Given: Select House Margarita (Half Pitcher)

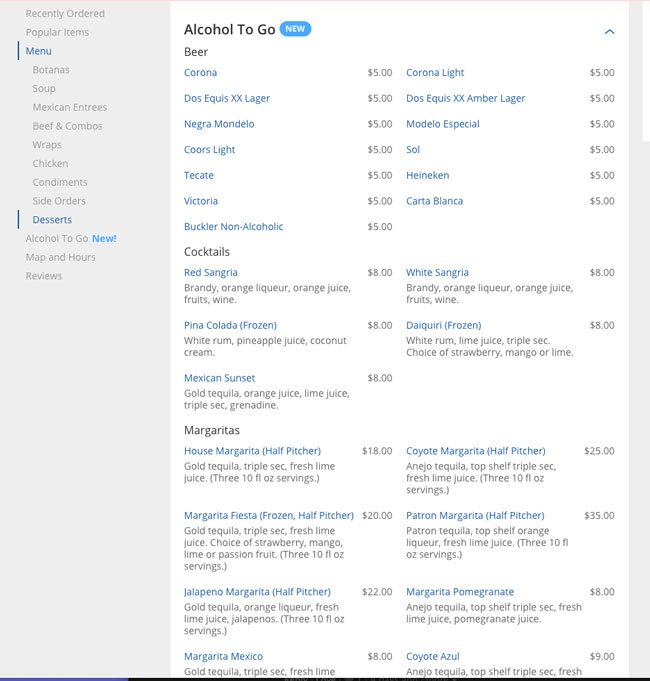Looking at the screenshot, I should [x=252, y=451].
